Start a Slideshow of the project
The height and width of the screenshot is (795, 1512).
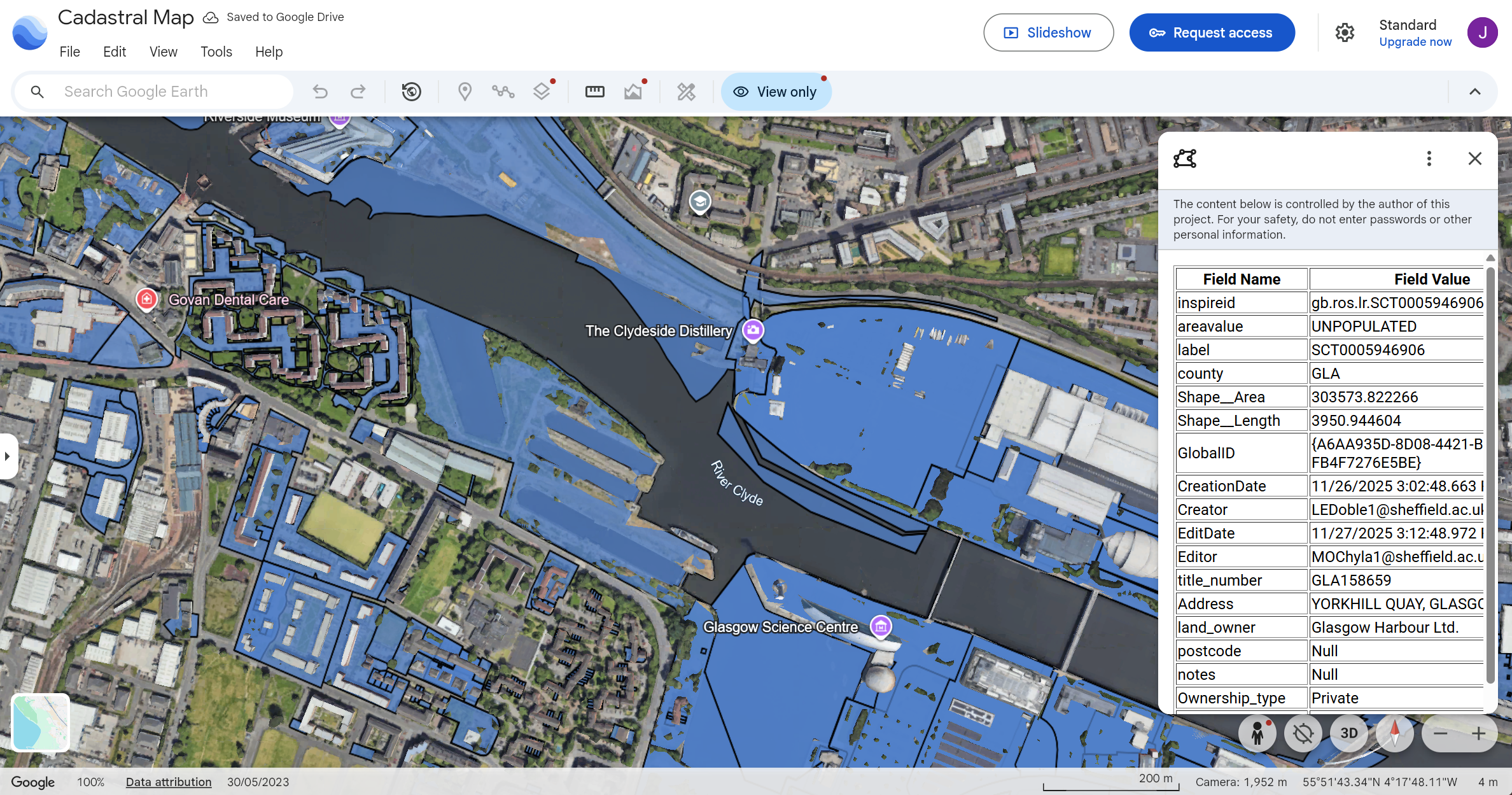click(1048, 32)
